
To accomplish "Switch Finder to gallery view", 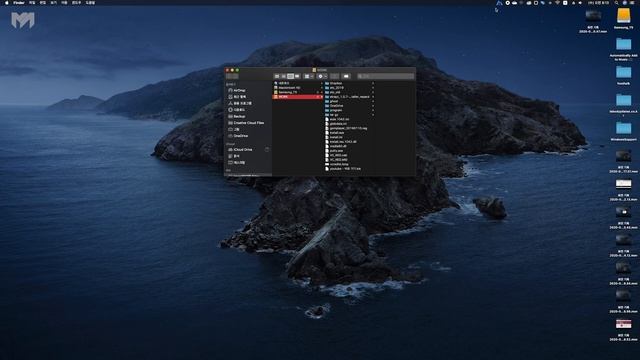I will pyautogui.click(x=297, y=76).
